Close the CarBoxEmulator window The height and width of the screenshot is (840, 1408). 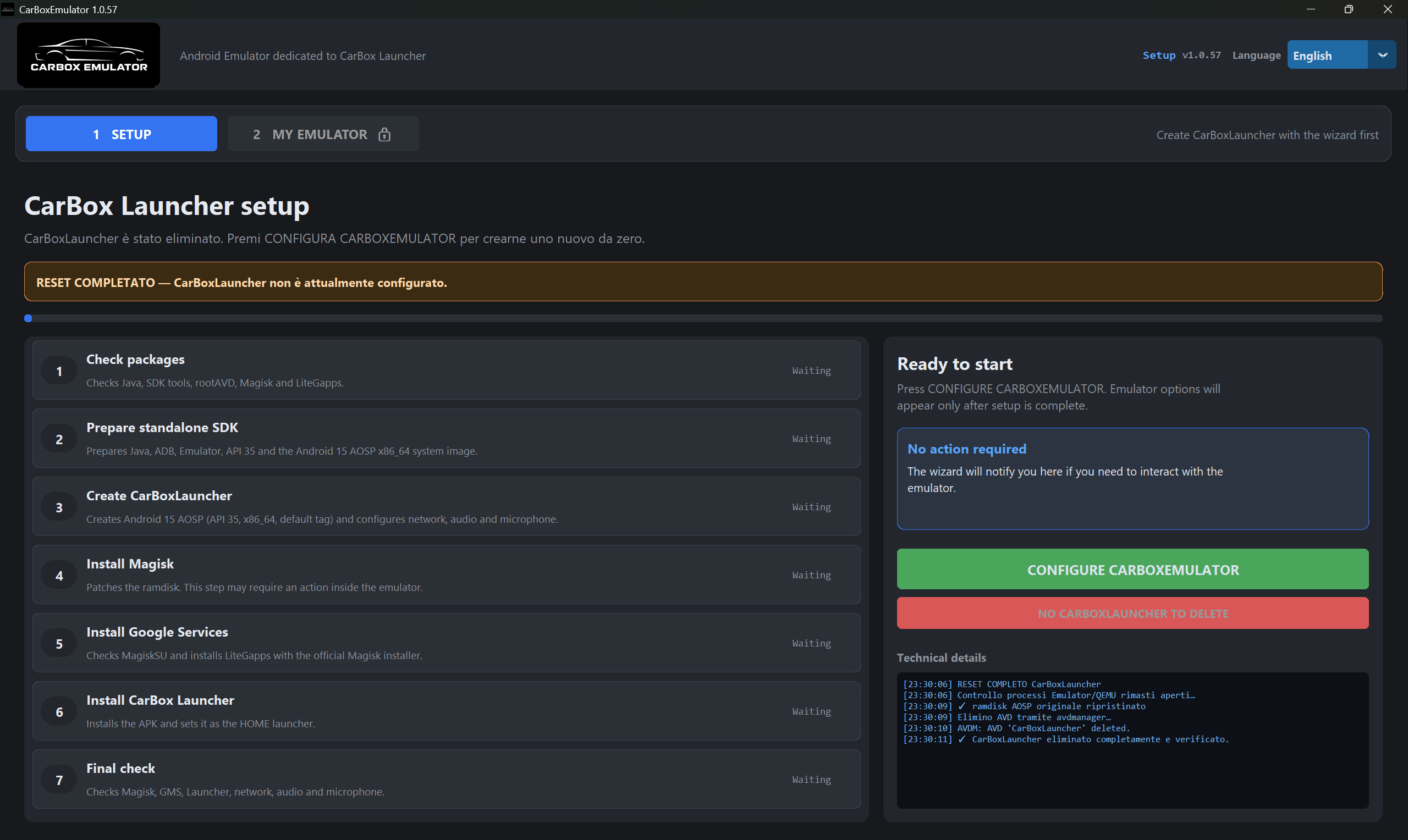click(x=1388, y=9)
